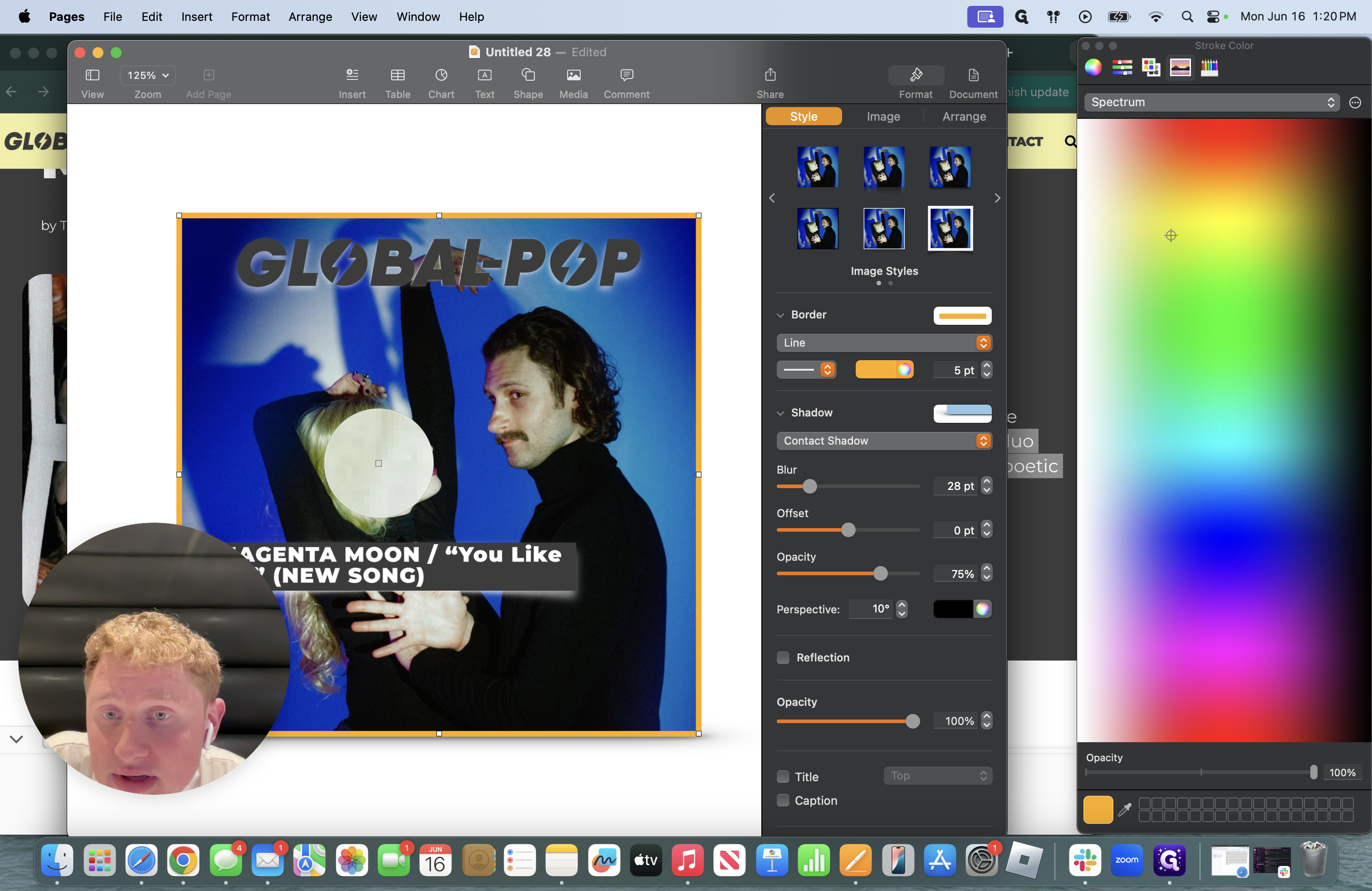Click the shadow Opacity slider handle at 75%

880,573
